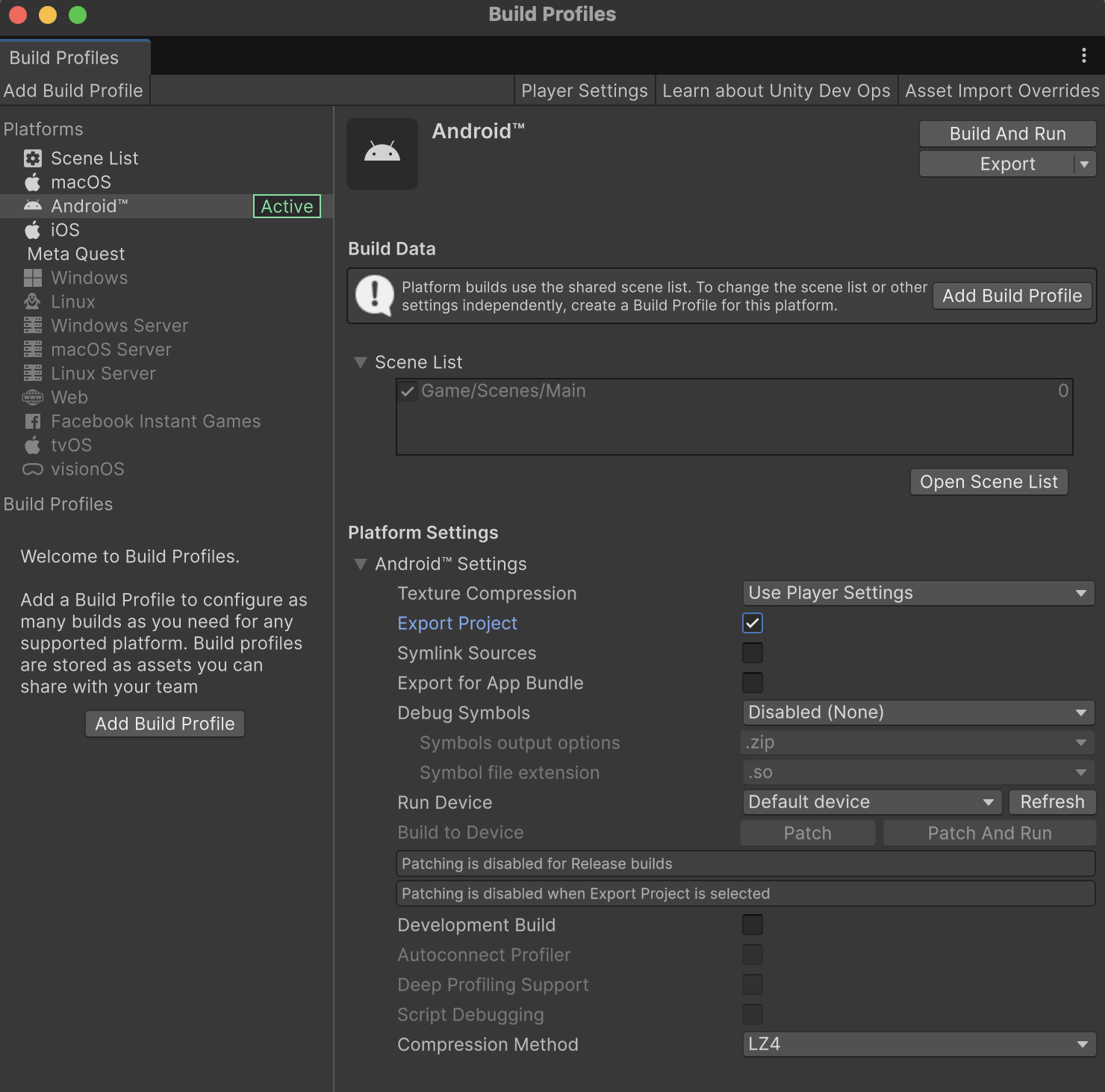Enable the Symlink Sources checkbox

tap(753, 653)
